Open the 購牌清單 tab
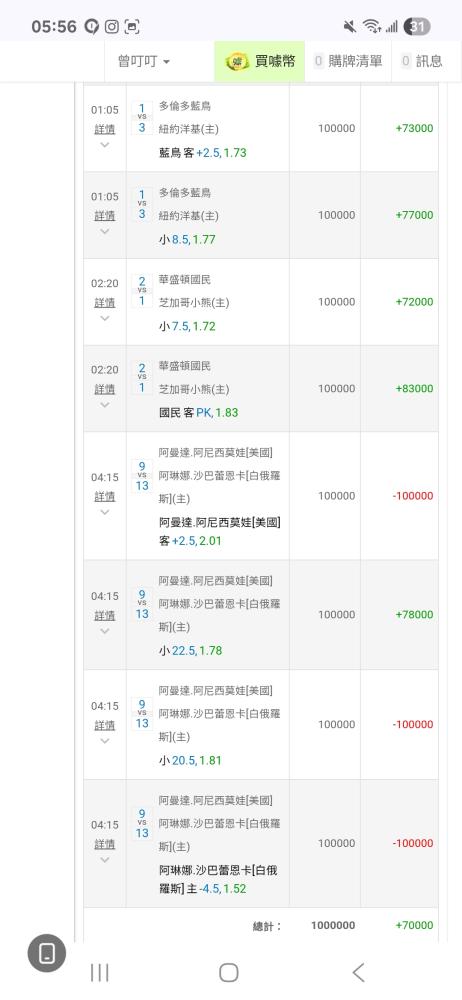Viewport: 462px width, 1000px height. tap(348, 61)
